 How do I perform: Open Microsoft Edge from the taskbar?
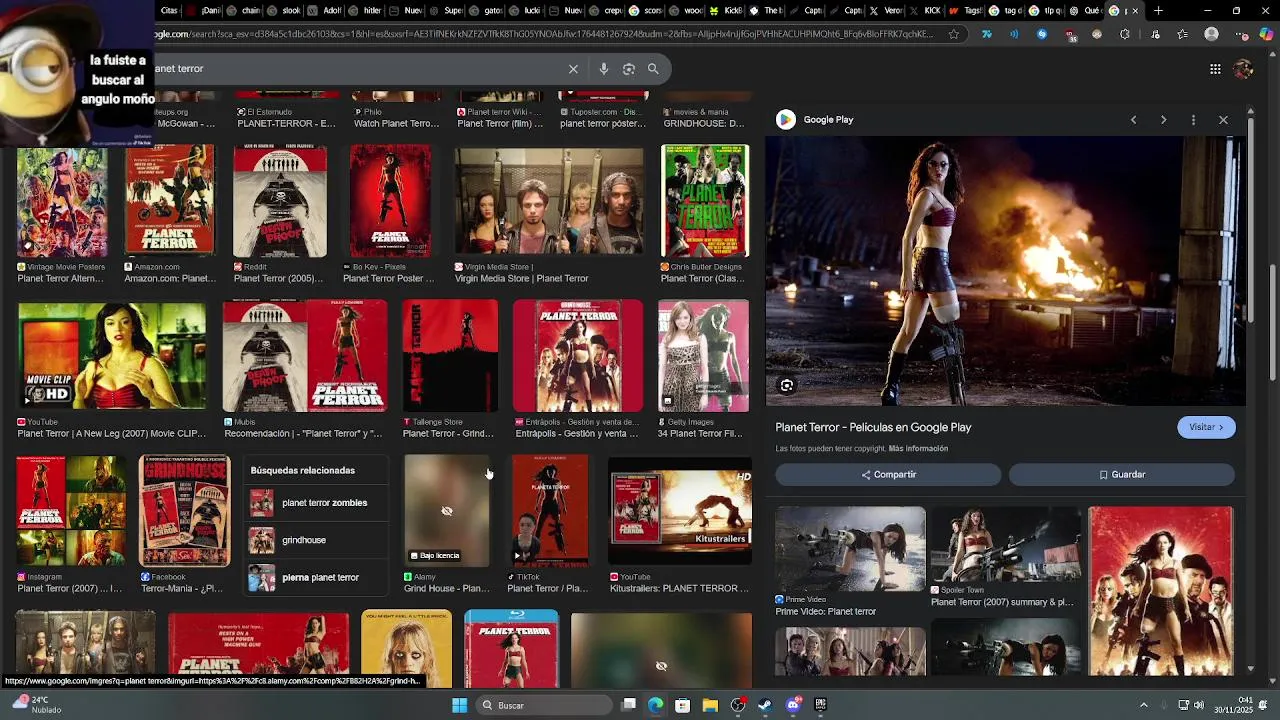[x=655, y=705]
